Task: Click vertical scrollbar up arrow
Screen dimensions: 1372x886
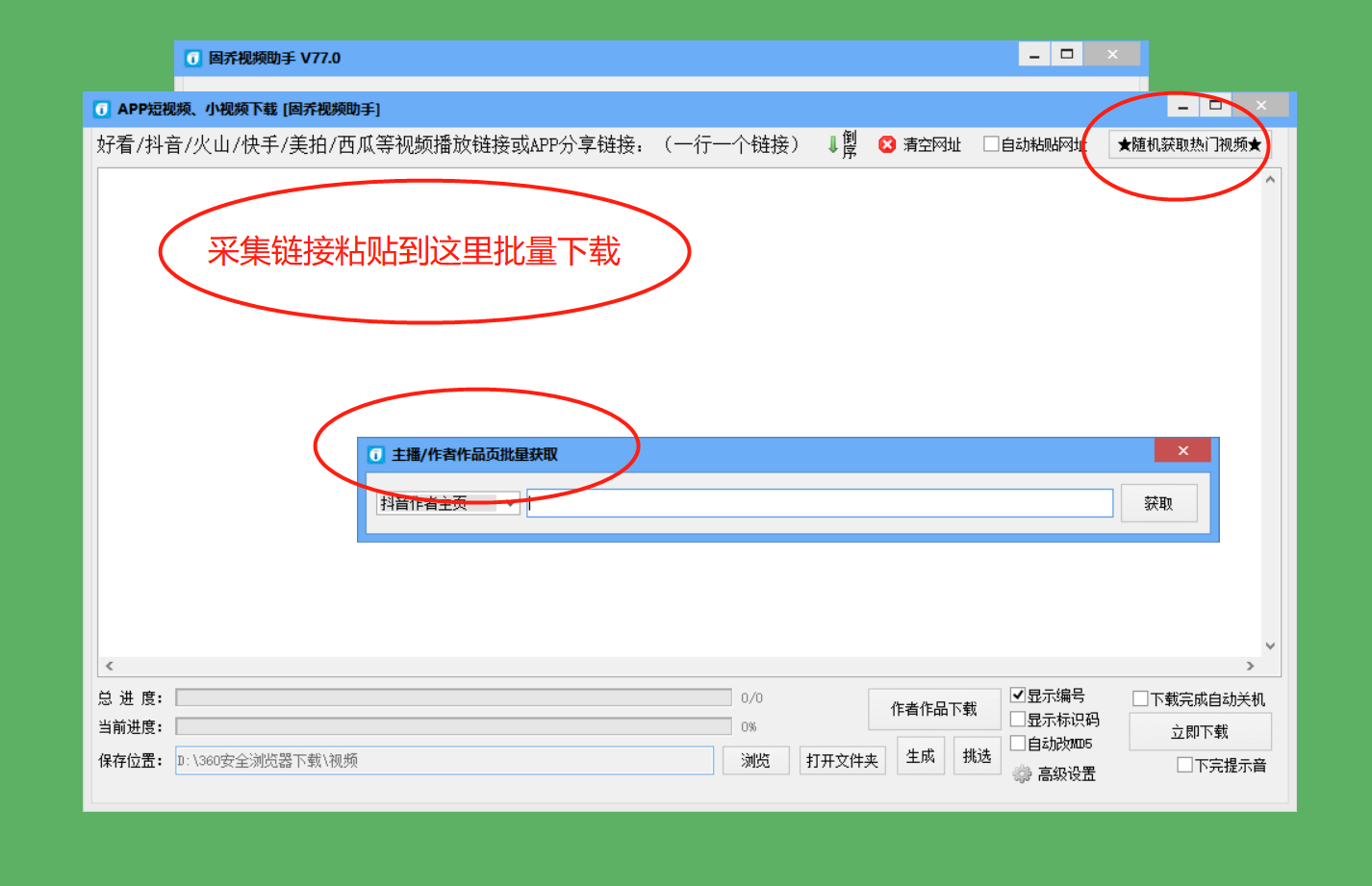Action: tap(1270, 180)
